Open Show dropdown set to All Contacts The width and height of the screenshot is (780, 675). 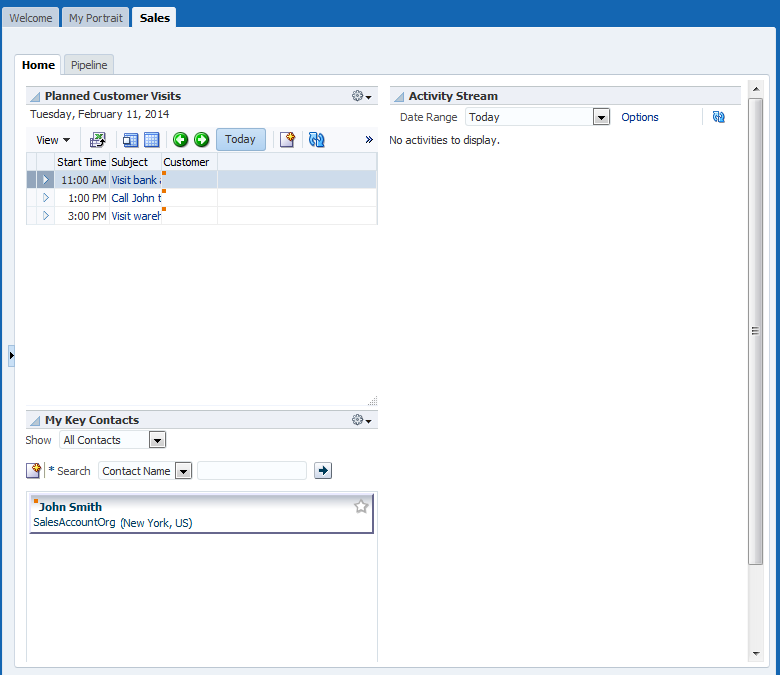click(157, 440)
